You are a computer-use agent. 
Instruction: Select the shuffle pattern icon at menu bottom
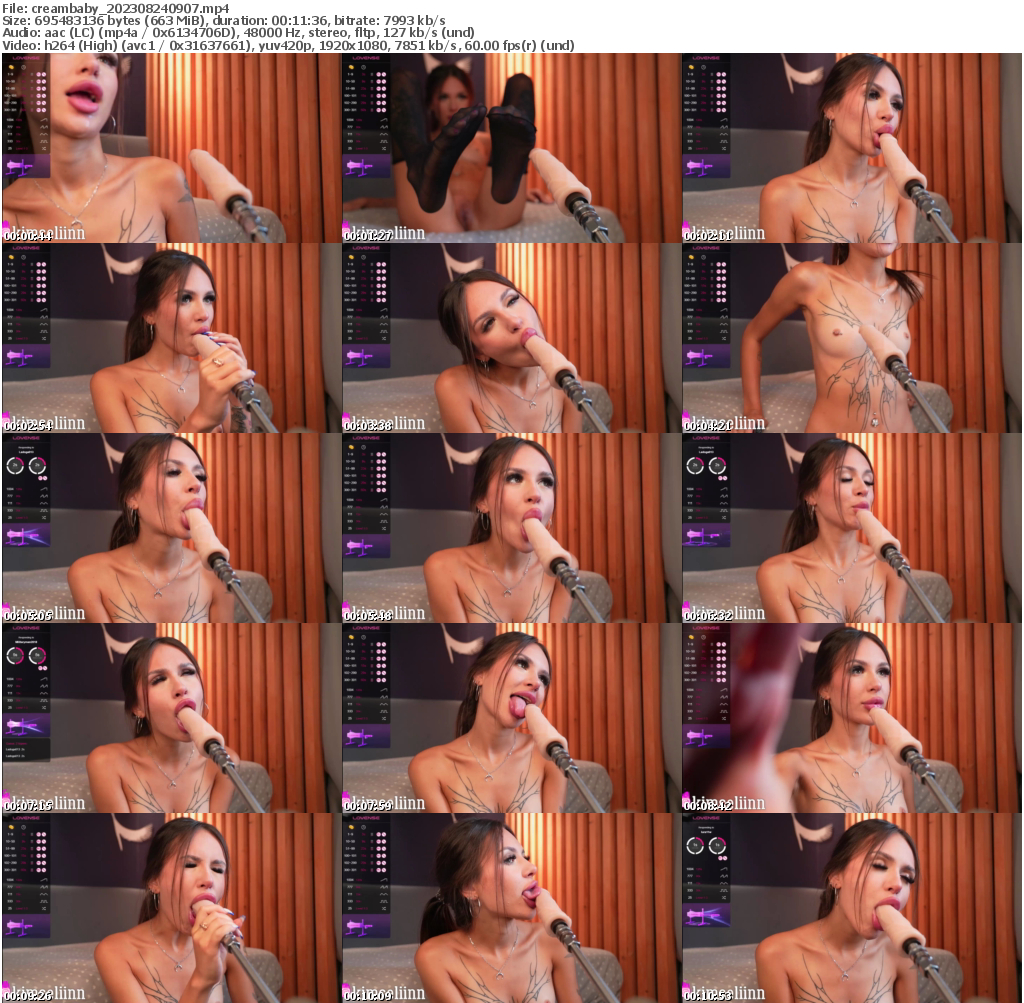(44, 148)
